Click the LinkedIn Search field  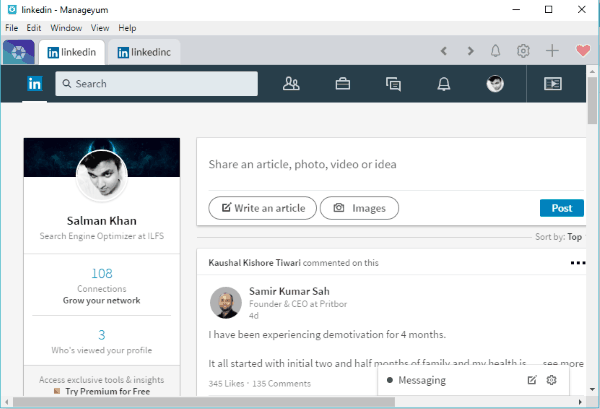pyautogui.click(x=155, y=84)
